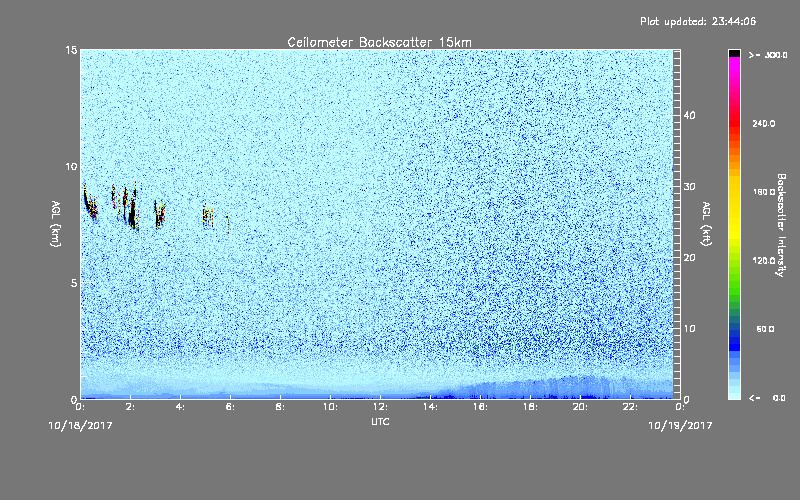800x500 pixels.
Task: Click the 30 kft tick on right axis
Action: [689, 186]
